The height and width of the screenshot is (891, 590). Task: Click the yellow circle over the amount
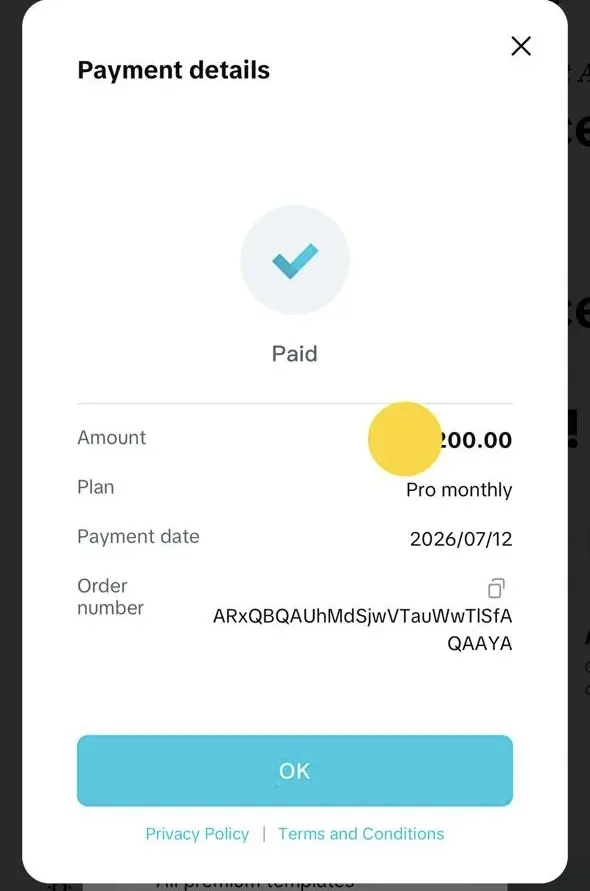405,439
